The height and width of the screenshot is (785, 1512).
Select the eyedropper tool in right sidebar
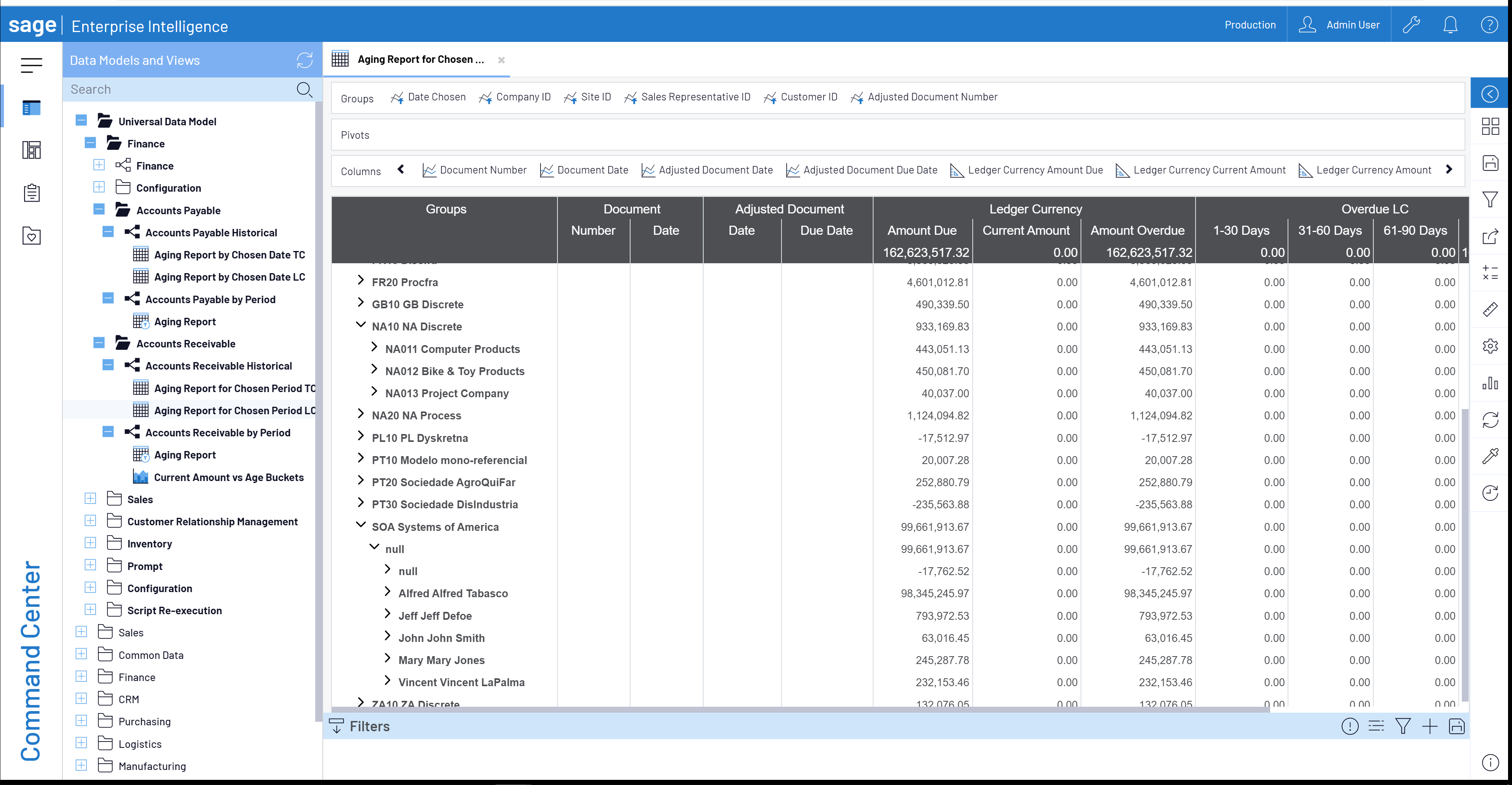point(1490,456)
